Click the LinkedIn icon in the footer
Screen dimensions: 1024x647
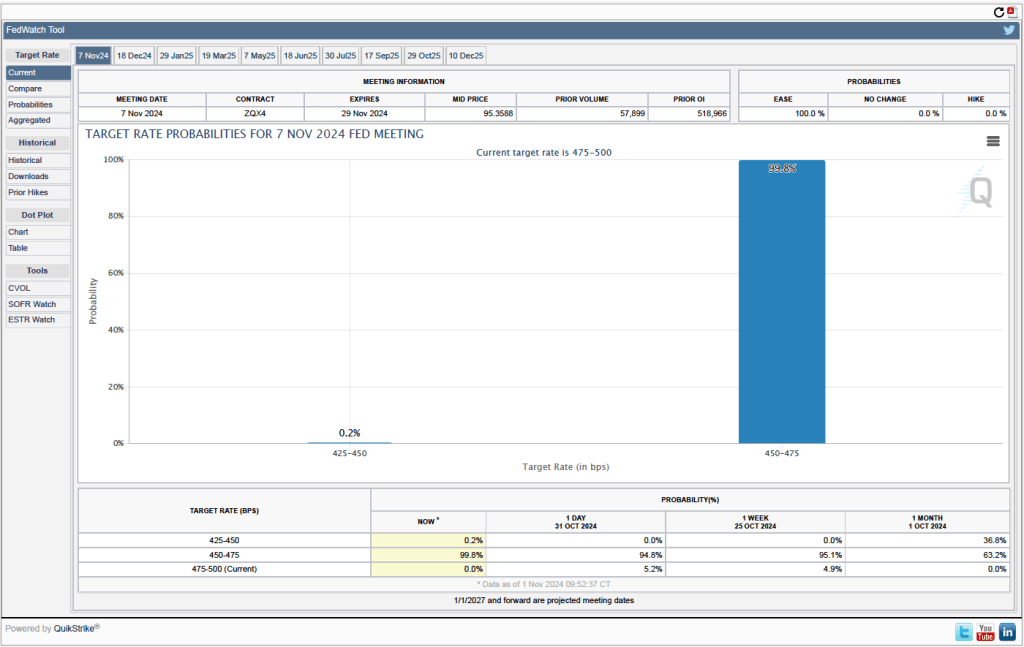tap(1007, 632)
